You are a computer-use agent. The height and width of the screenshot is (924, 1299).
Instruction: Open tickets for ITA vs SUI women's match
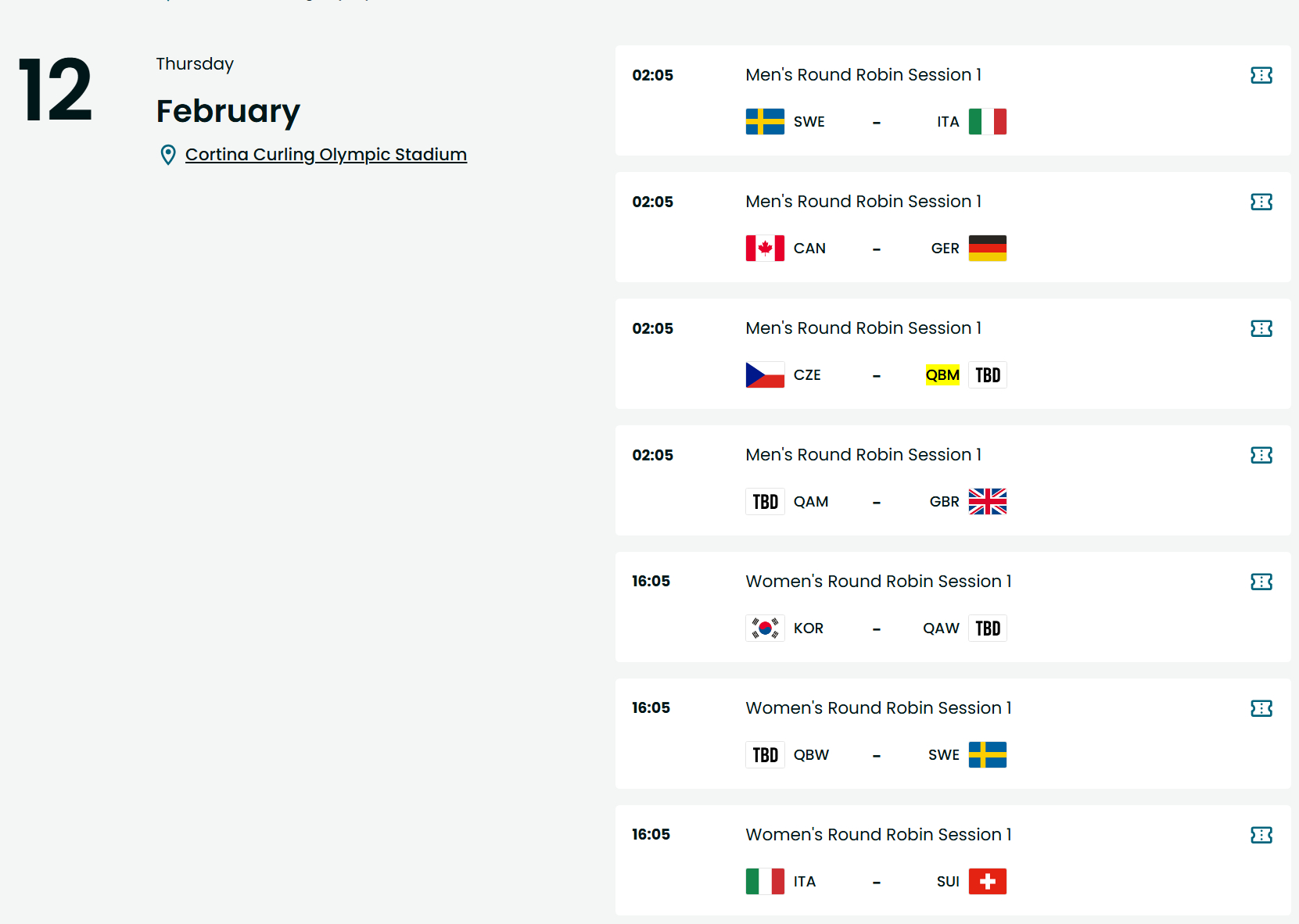tap(1261, 835)
